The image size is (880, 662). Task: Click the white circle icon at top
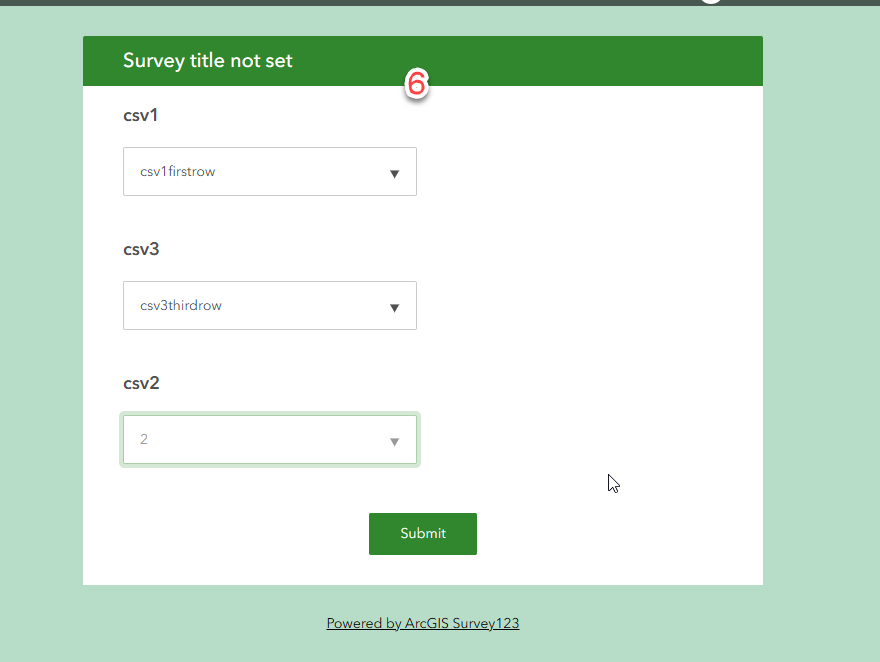(x=710, y=2)
